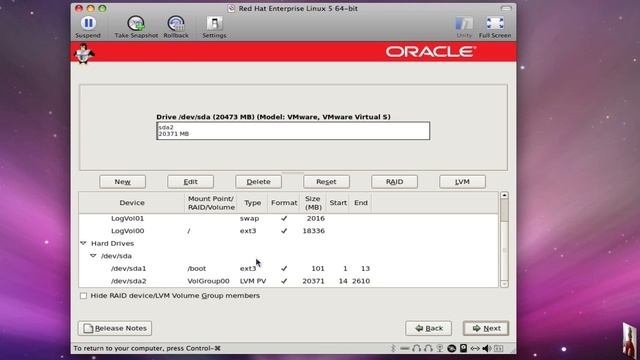Click the '18336' size cell
The width and height of the screenshot is (640, 360).
[313, 231]
